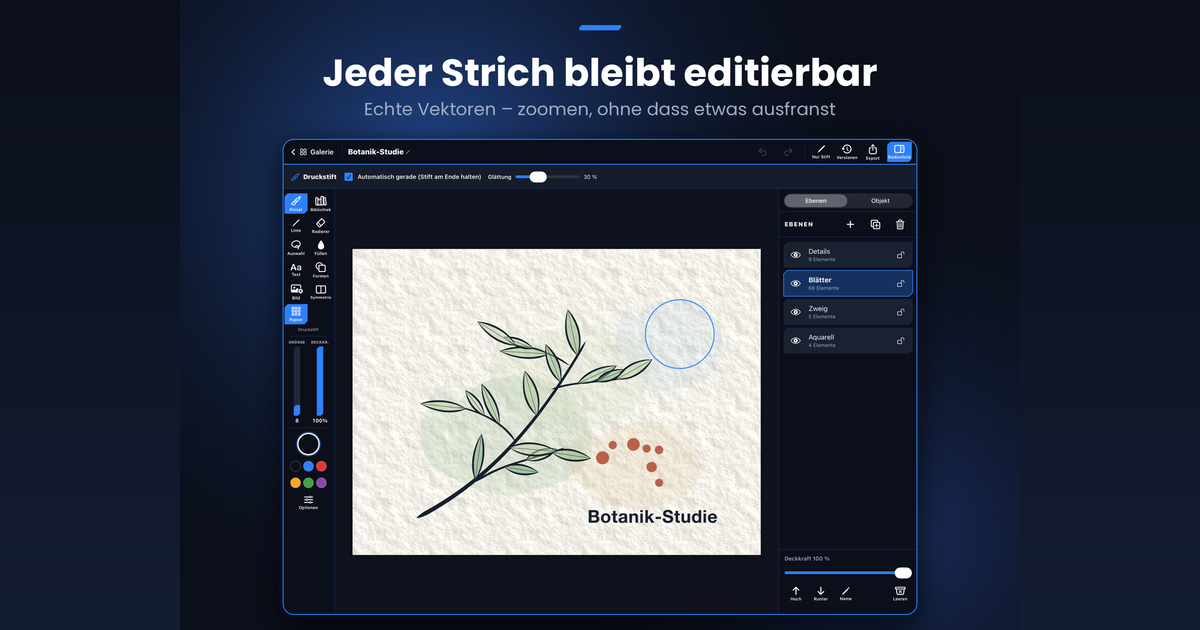Open the Export menu
Screen dimensions: 1200x630
pos(873,151)
